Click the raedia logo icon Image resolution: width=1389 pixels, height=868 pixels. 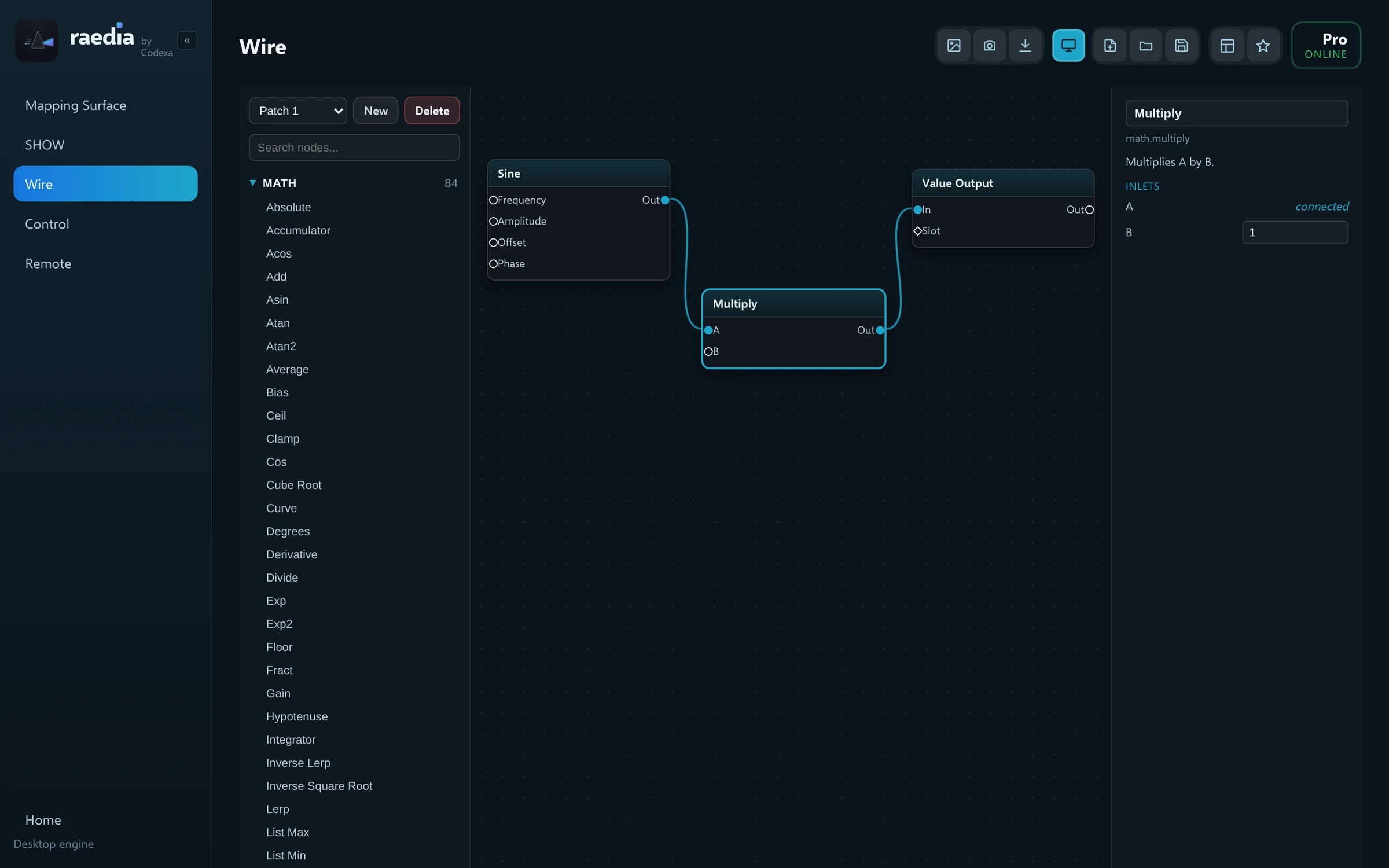pos(36,41)
